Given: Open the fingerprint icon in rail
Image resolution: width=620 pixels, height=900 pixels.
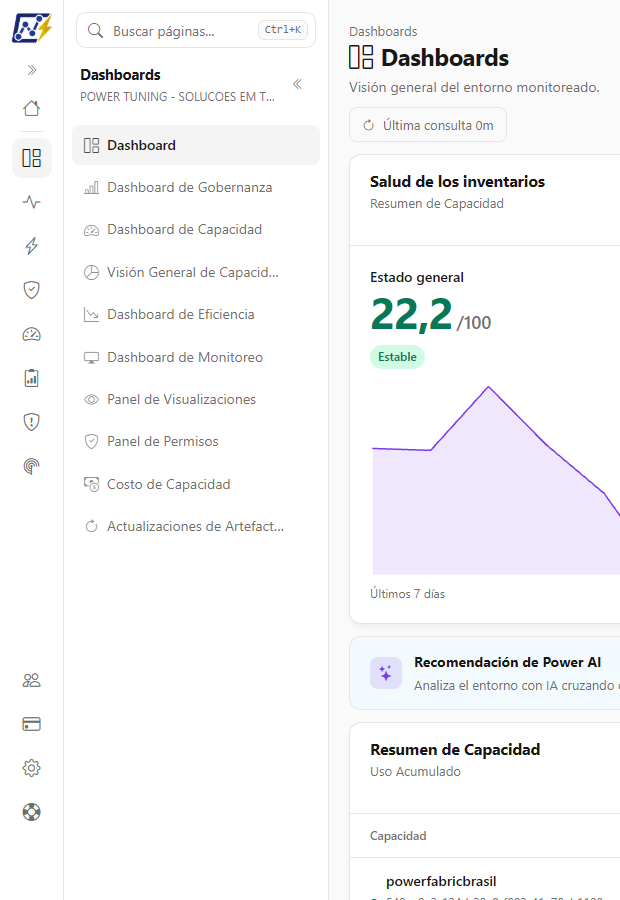Looking at the screenshot, I should (32, 466).
